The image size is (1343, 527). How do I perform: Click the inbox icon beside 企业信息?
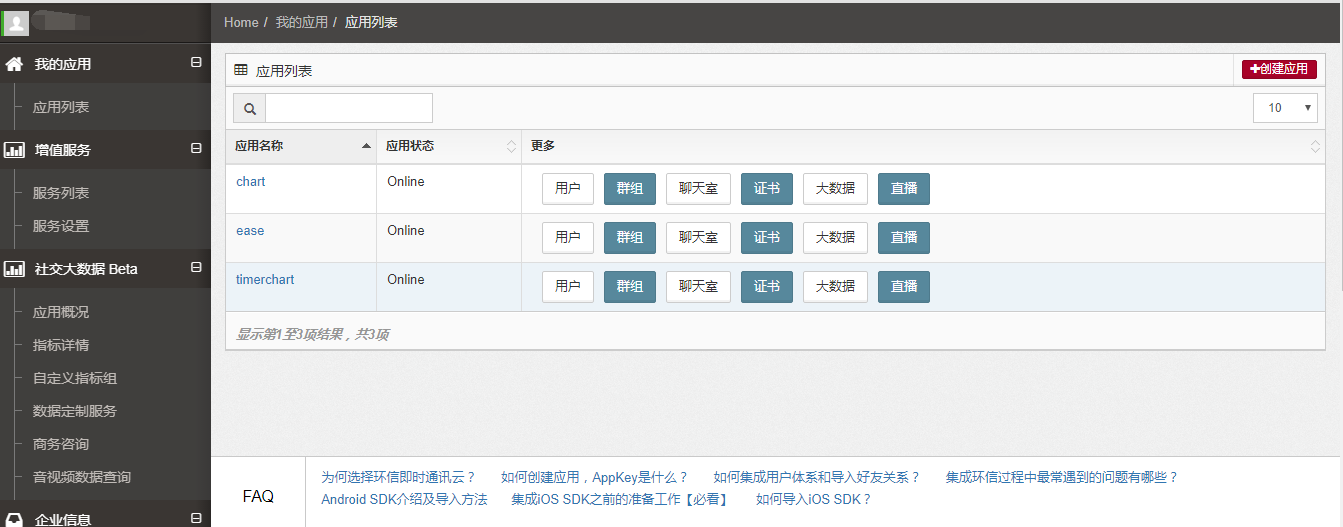pyautogui.click(x=14, y=519)
